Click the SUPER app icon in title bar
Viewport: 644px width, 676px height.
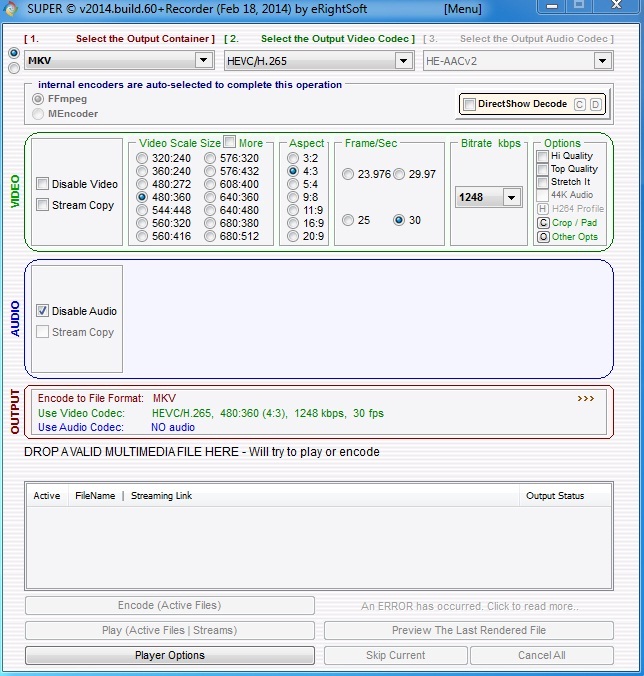[x=11, y=9]
